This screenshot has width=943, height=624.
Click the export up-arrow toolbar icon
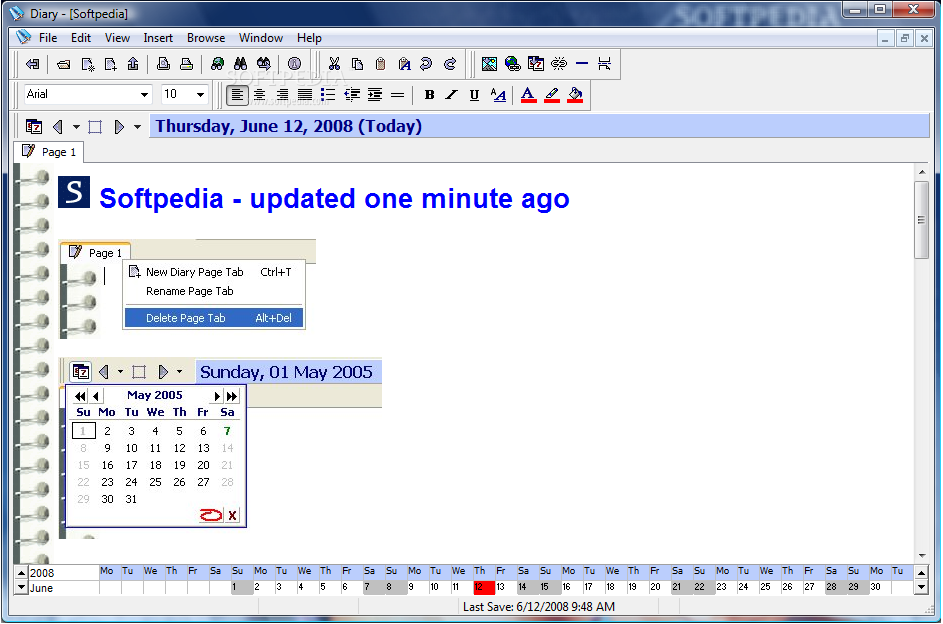[133, 64]
